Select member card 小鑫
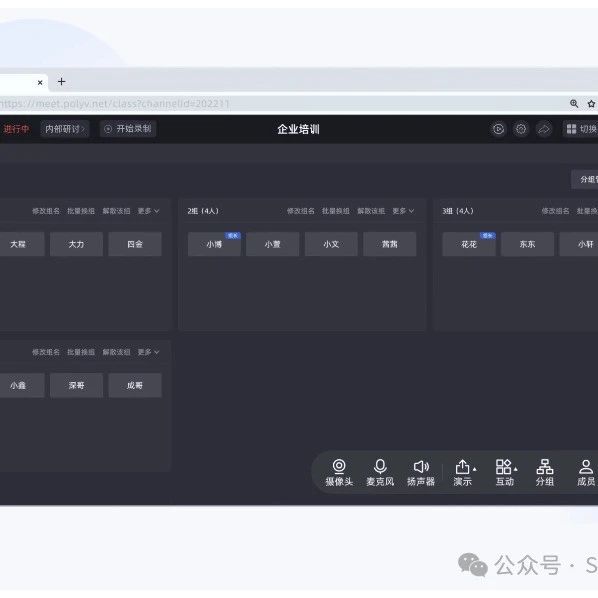This screenshot has height=598, width=598. coord(22,385)
